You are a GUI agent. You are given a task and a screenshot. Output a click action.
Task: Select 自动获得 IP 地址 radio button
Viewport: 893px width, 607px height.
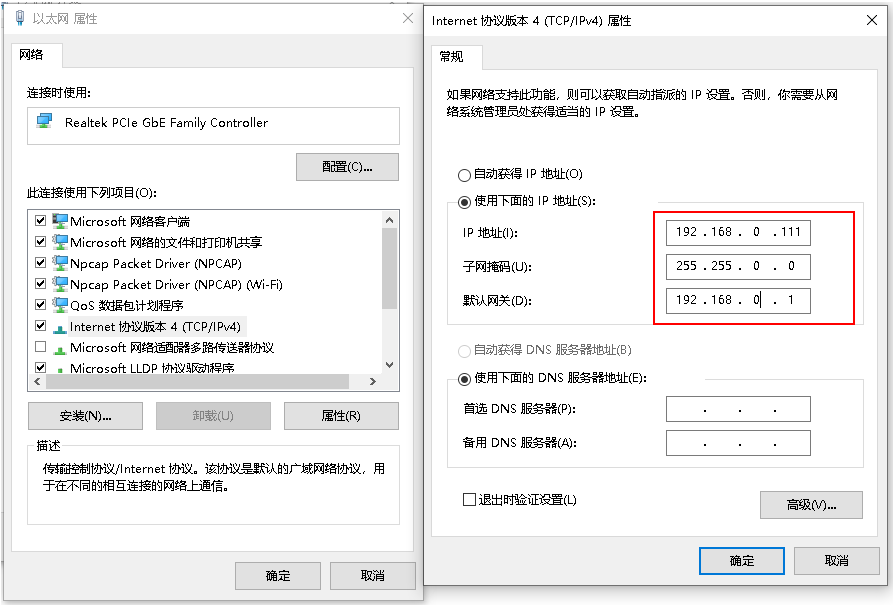pyautogui.click(x=464, y=175)
